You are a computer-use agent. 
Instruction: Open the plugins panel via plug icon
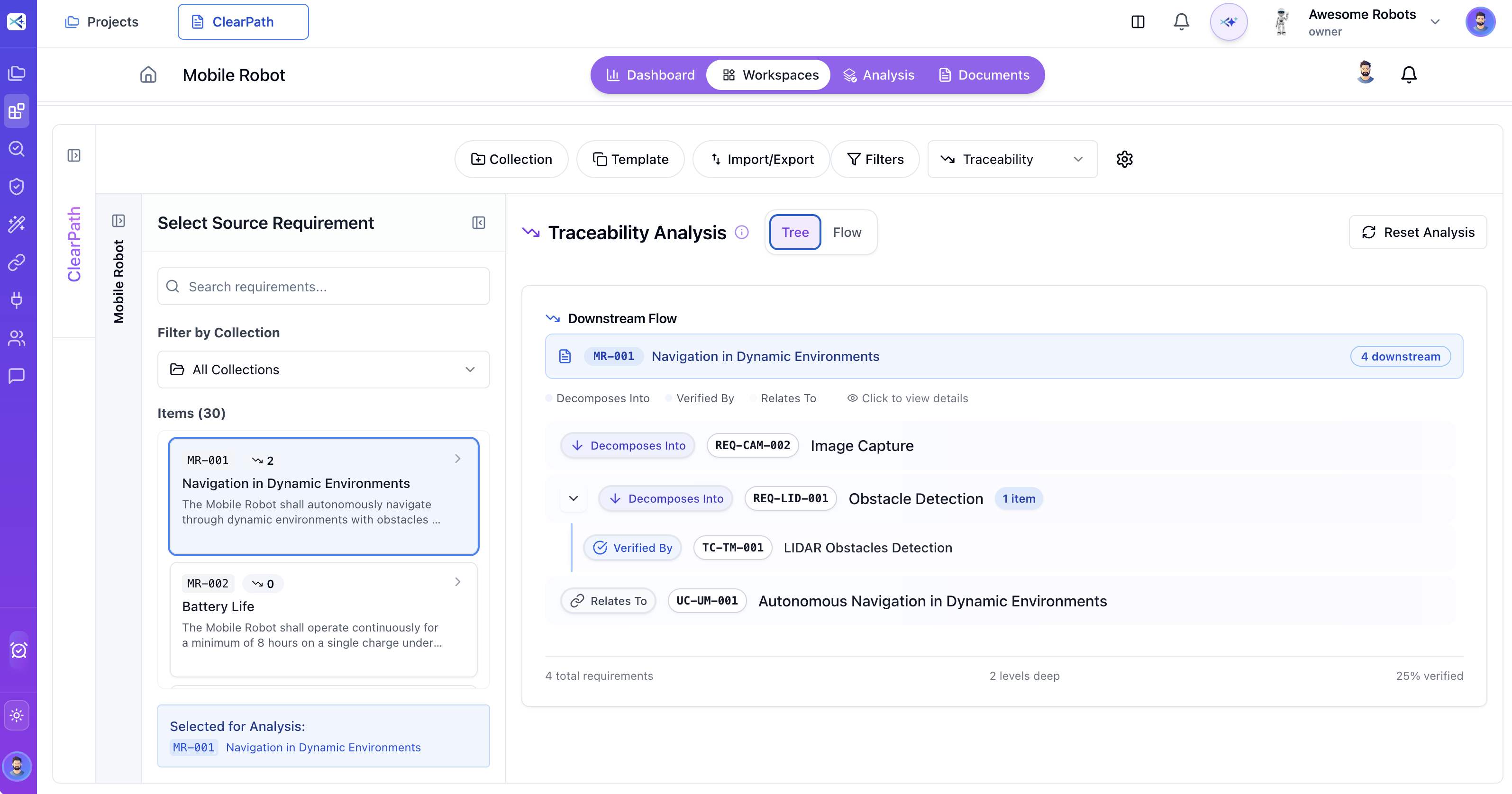pos(17,300)
